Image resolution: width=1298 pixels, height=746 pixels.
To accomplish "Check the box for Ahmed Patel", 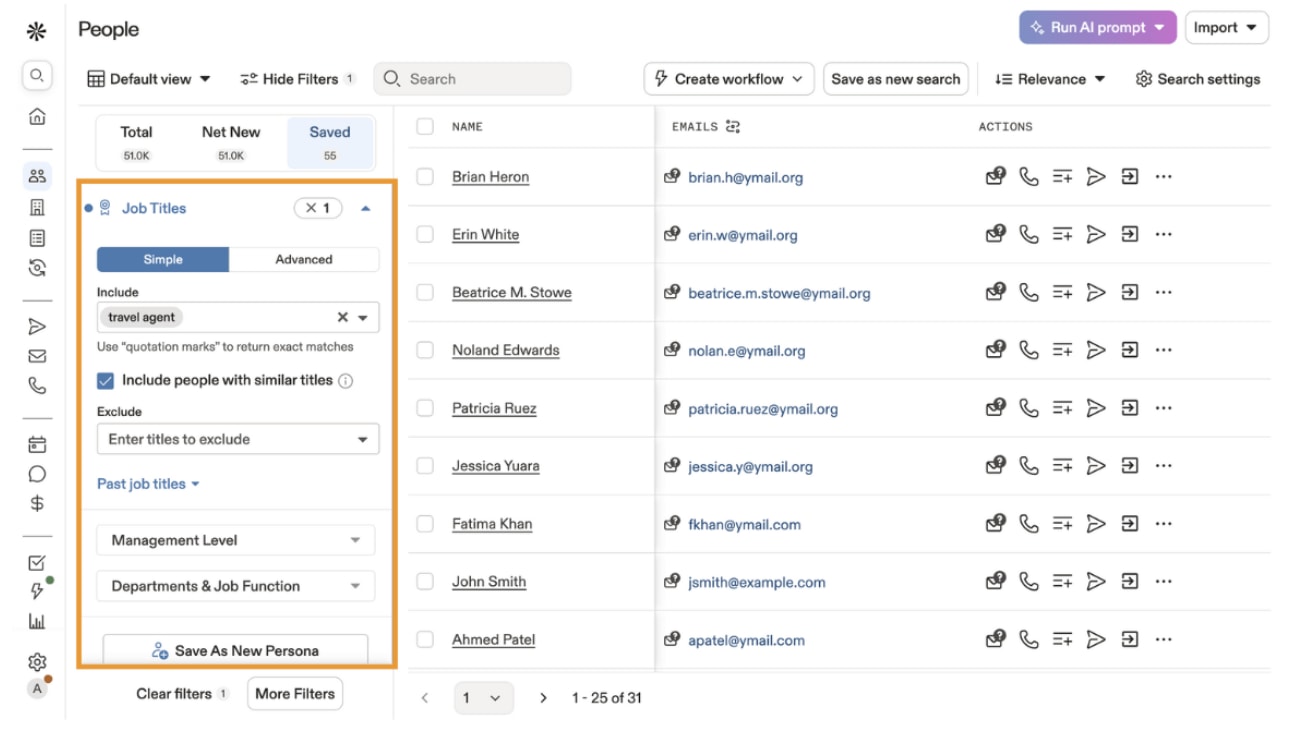I will pyautogui.click(x=425, y=639).
